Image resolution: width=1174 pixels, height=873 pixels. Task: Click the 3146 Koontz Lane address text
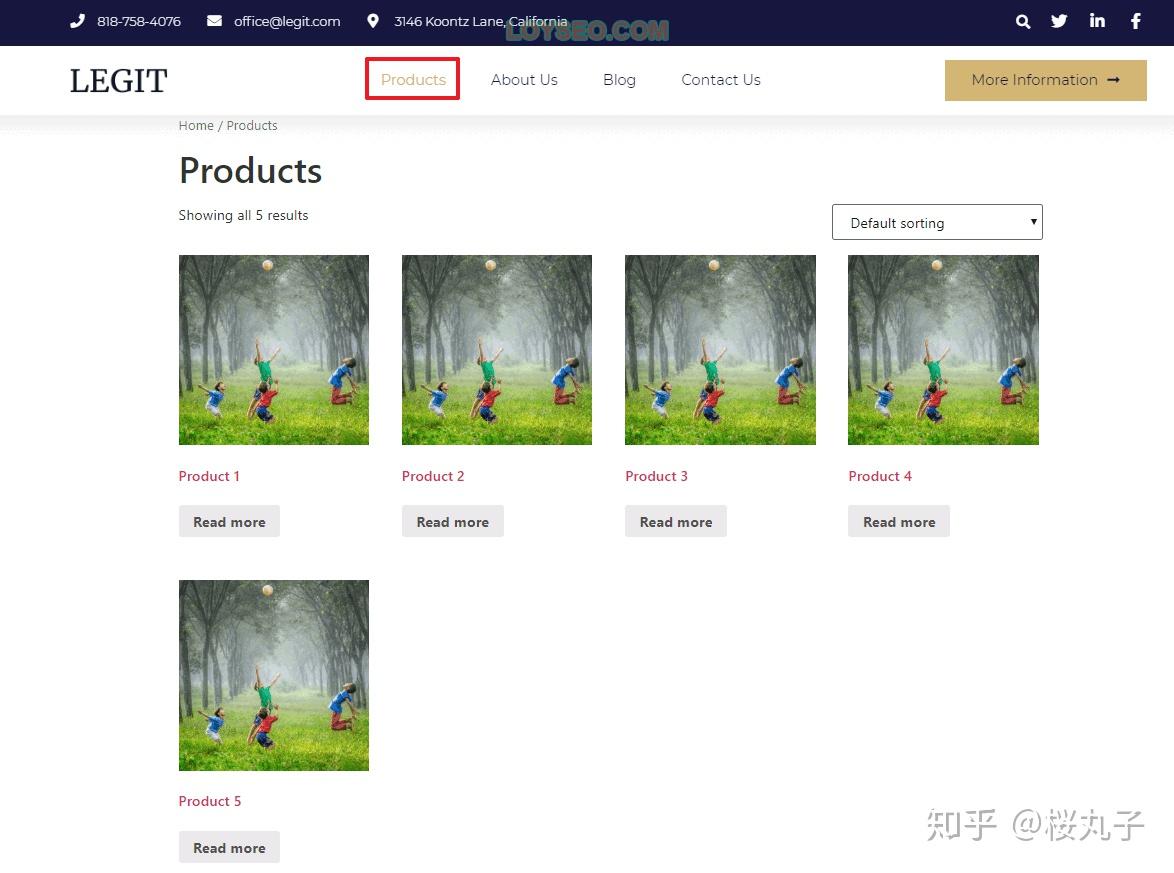coord(481,22)
